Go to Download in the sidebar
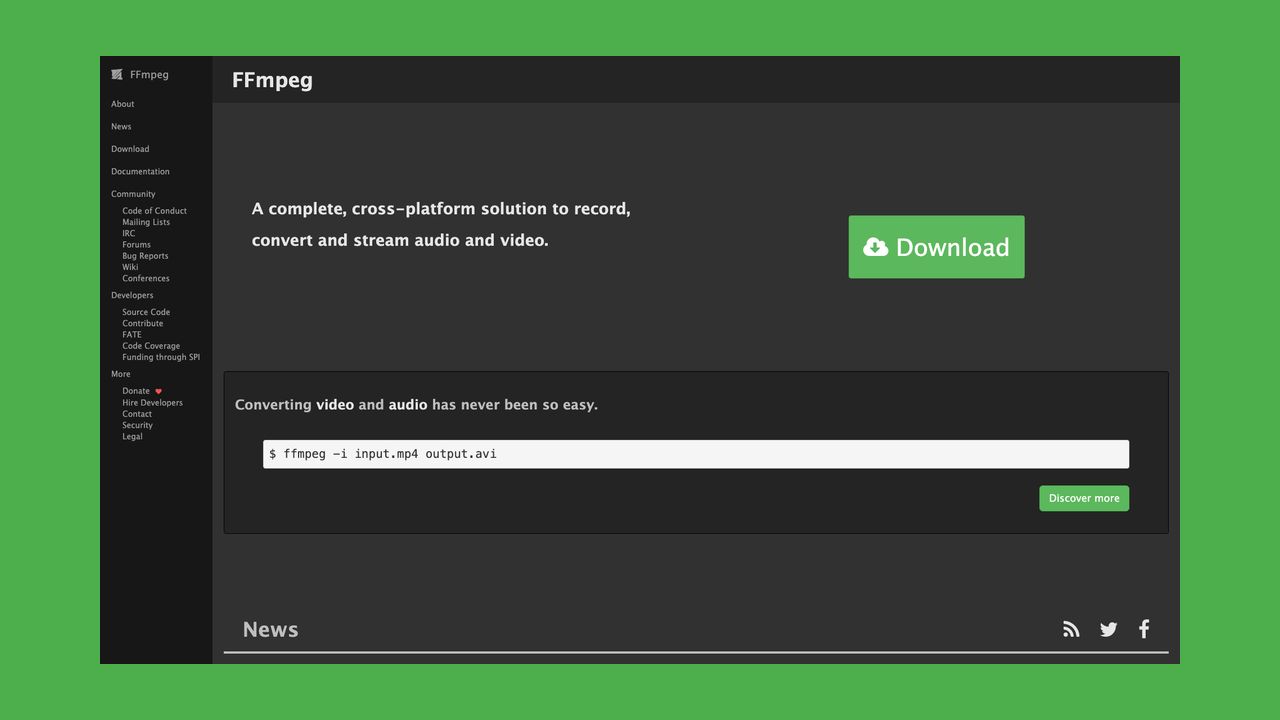Viewport: 1280px width, 720px height. click(130, 149)
